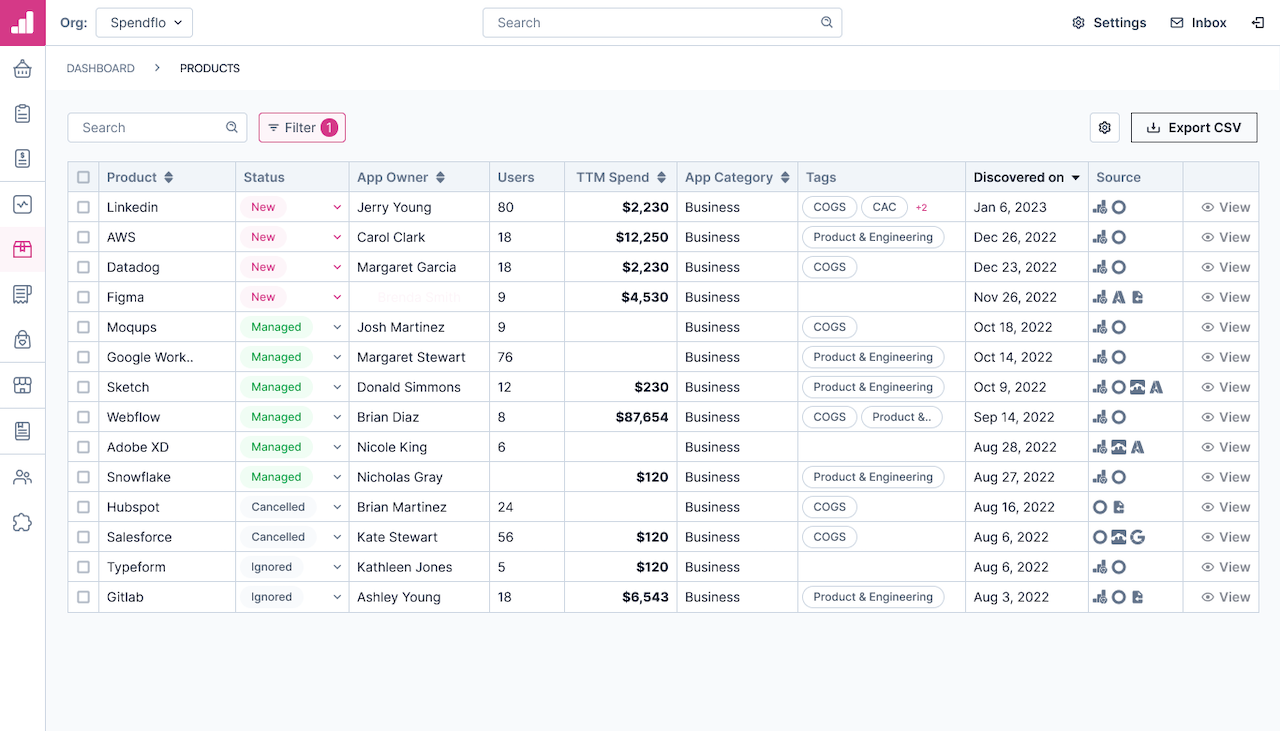Click the document source icon in Gitlab row
This screenshot has height=731, width=1280.
[x=1137, y=597]
